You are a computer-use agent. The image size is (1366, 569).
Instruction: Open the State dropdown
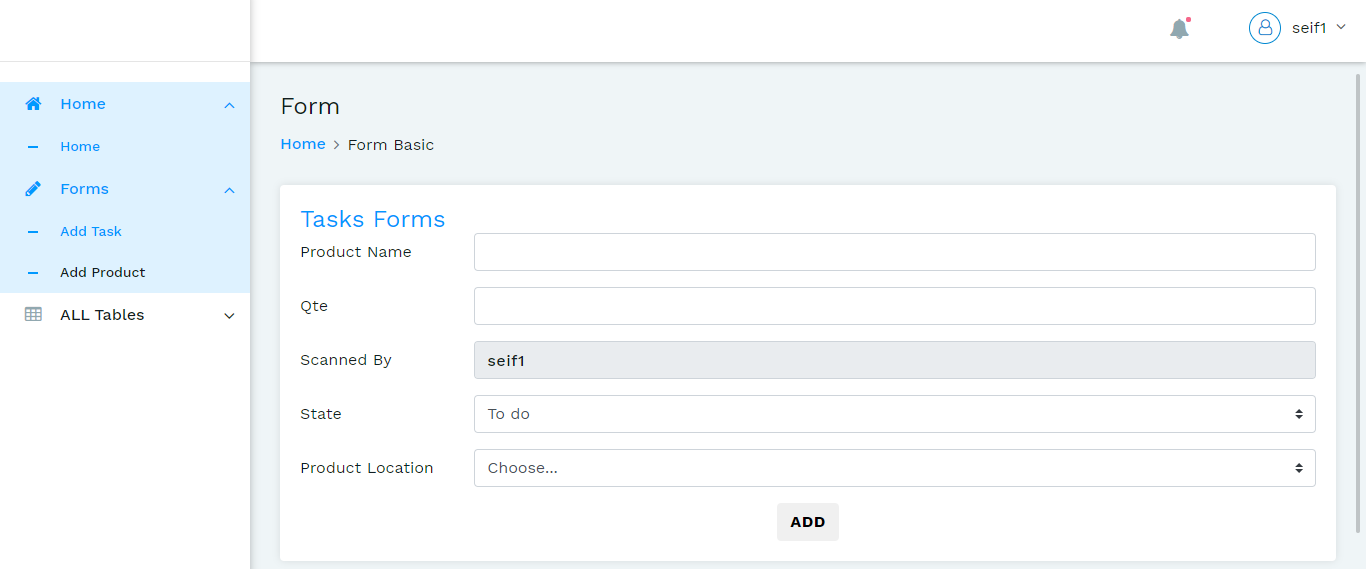(894, 414)
